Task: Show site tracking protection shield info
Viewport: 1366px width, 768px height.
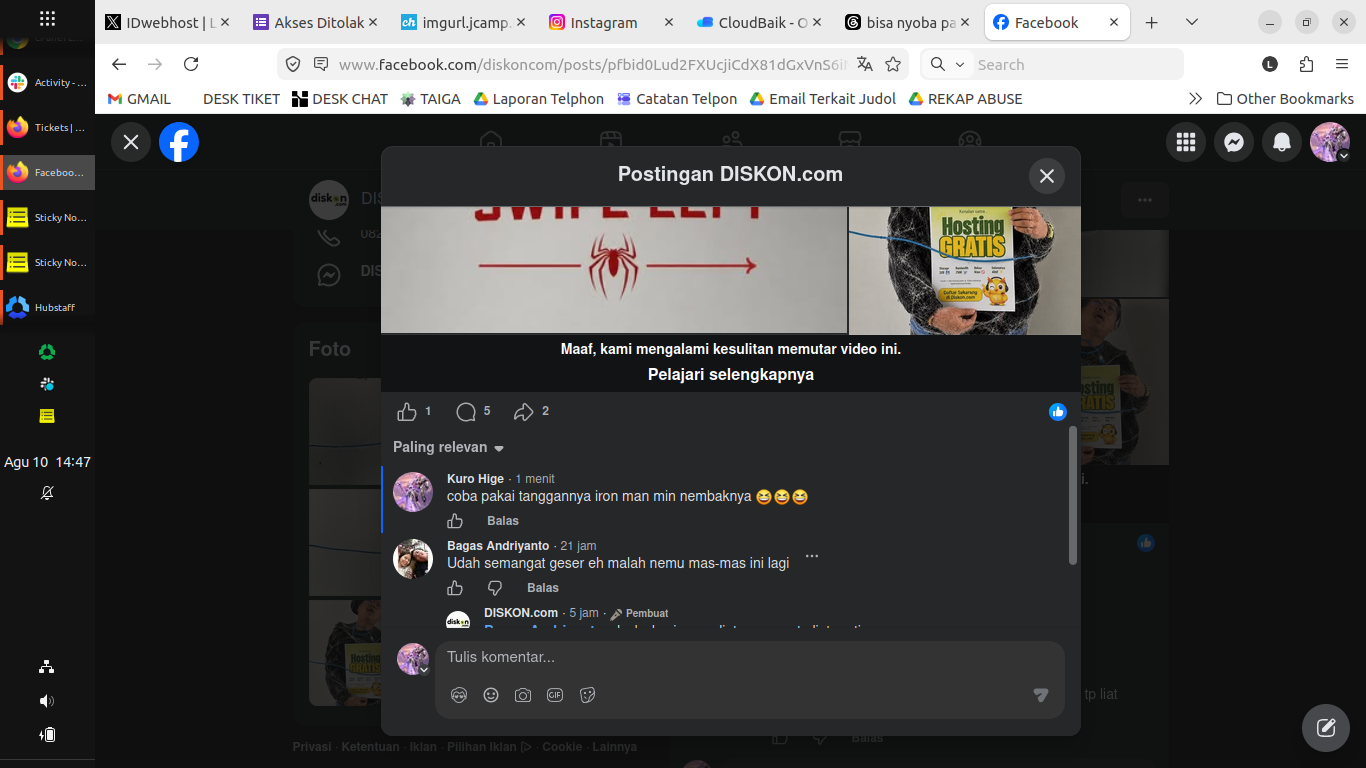Action: [293, 64]
